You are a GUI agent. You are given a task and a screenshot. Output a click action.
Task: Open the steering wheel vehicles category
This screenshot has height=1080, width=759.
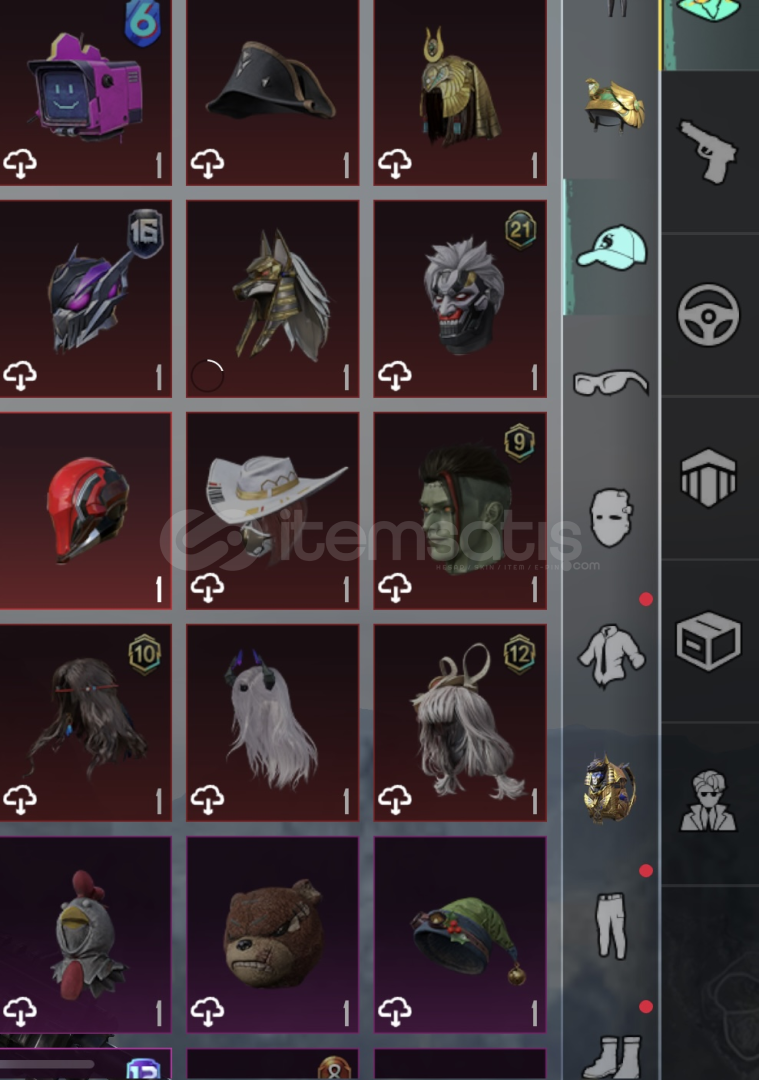pos(709,315)
